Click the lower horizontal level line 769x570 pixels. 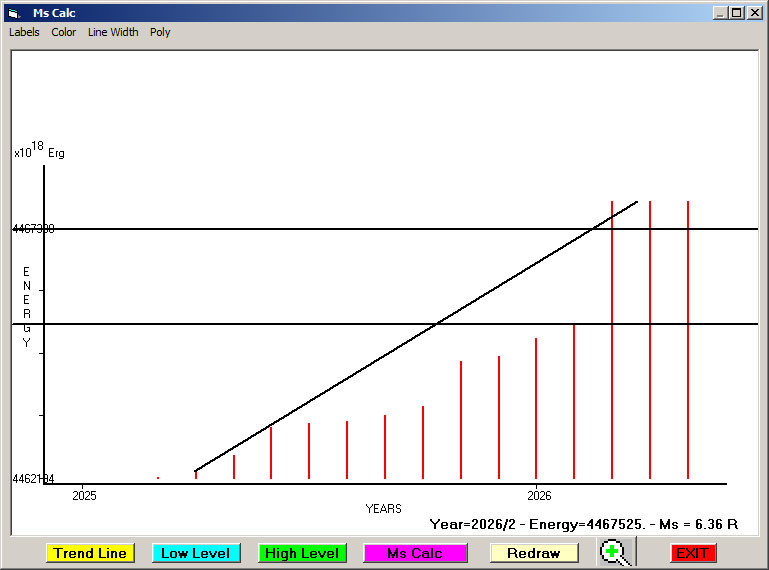(x=250, y=324)
